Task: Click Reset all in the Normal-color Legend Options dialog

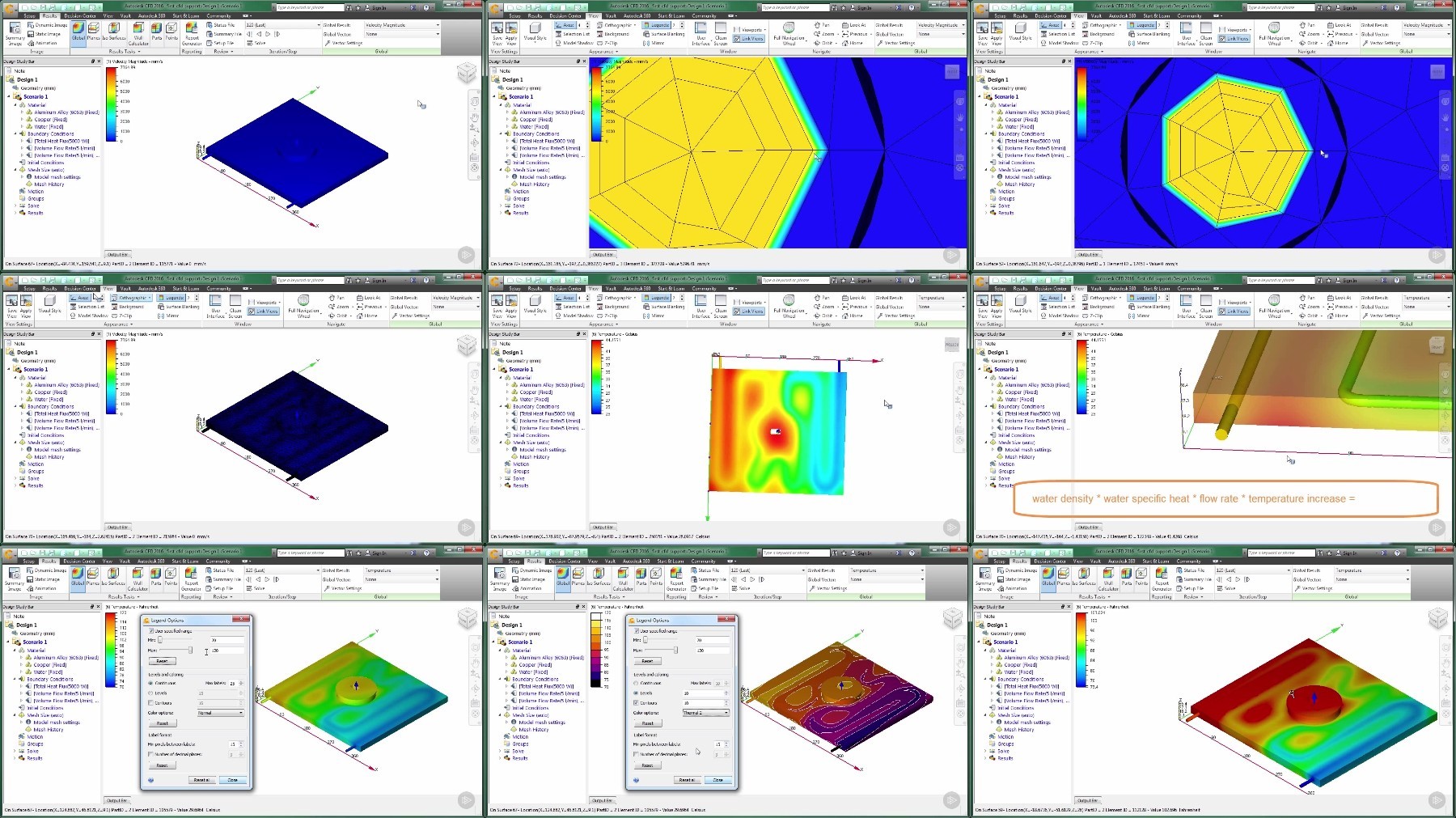Action: [x=201, y=780]
